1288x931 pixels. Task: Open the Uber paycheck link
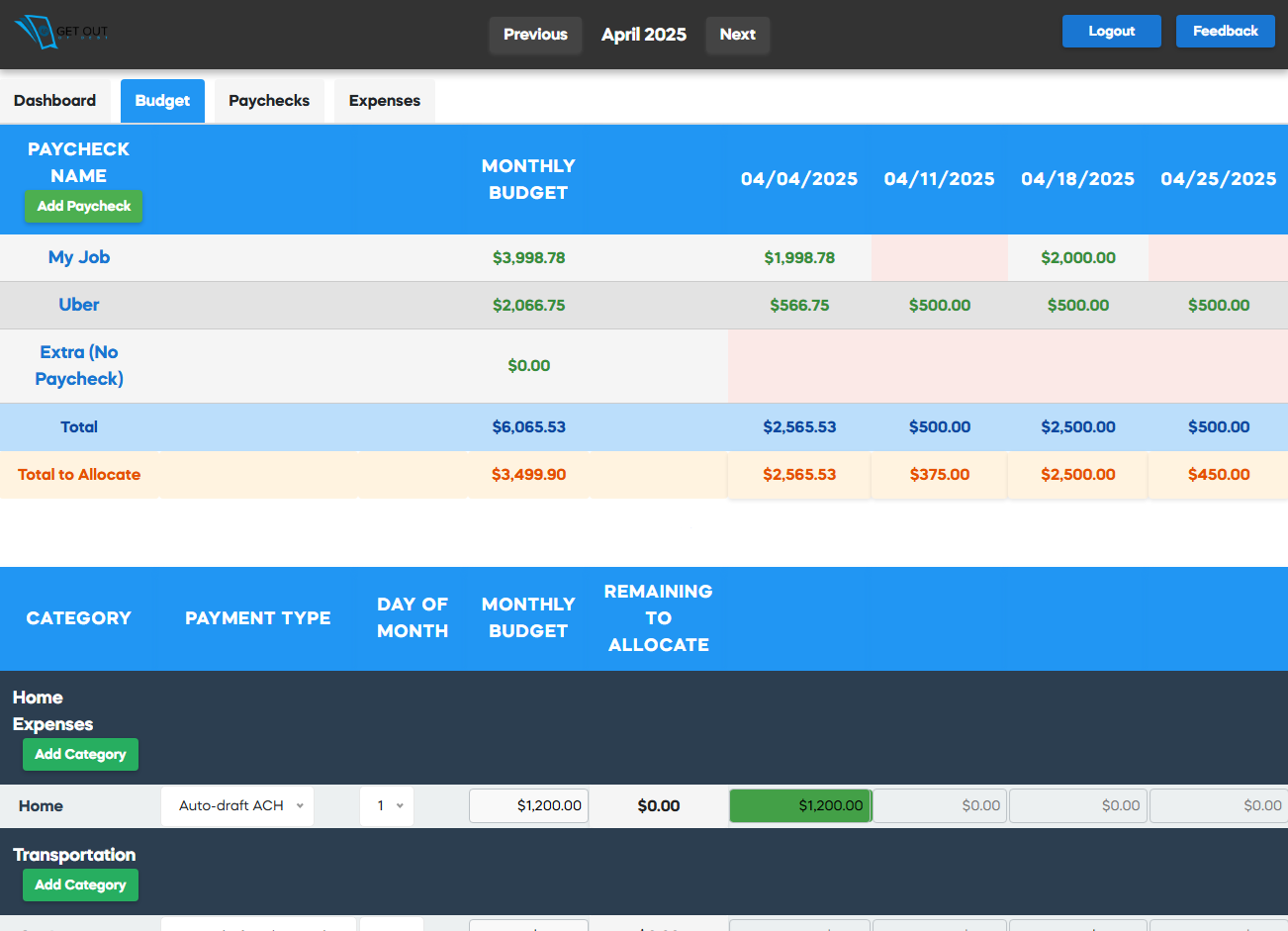(79, 305)
